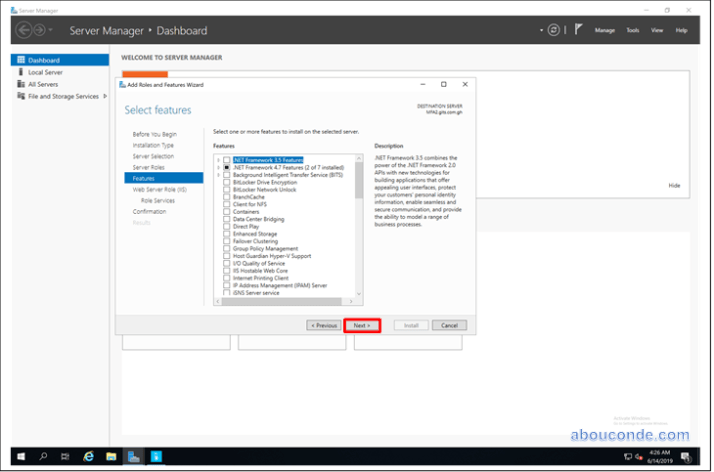714x472 pixels.
Task: Expand File and Storage Services in sidebar
Action: 106,96
